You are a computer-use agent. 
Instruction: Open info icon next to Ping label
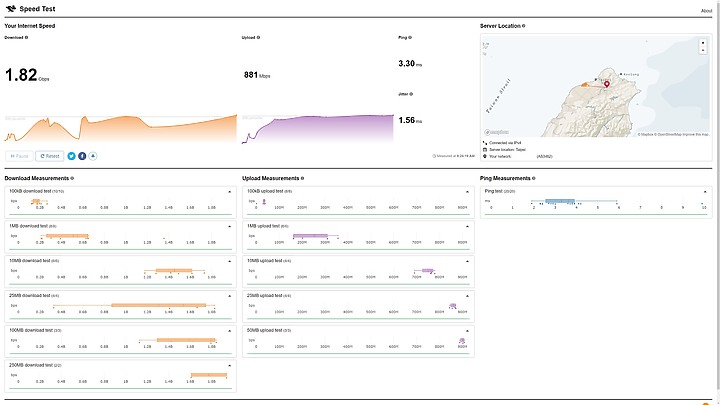(410, 38)
